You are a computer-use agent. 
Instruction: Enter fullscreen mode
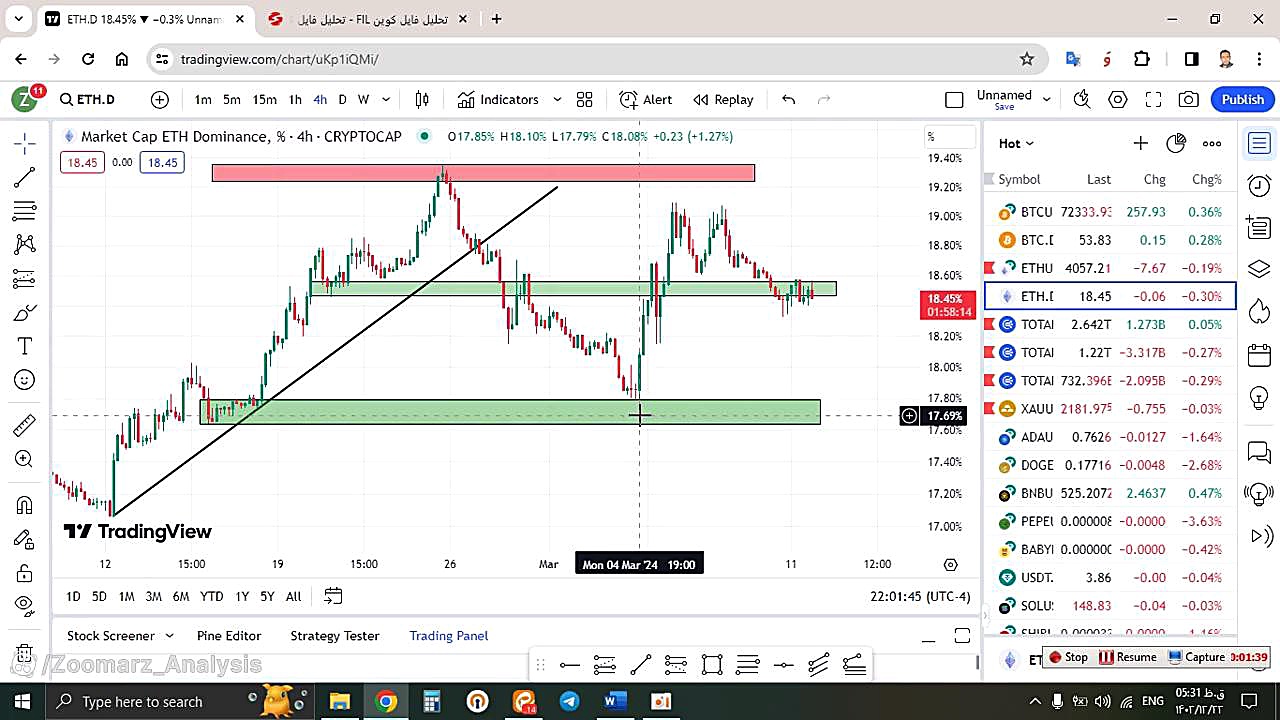pos(1153,99)
